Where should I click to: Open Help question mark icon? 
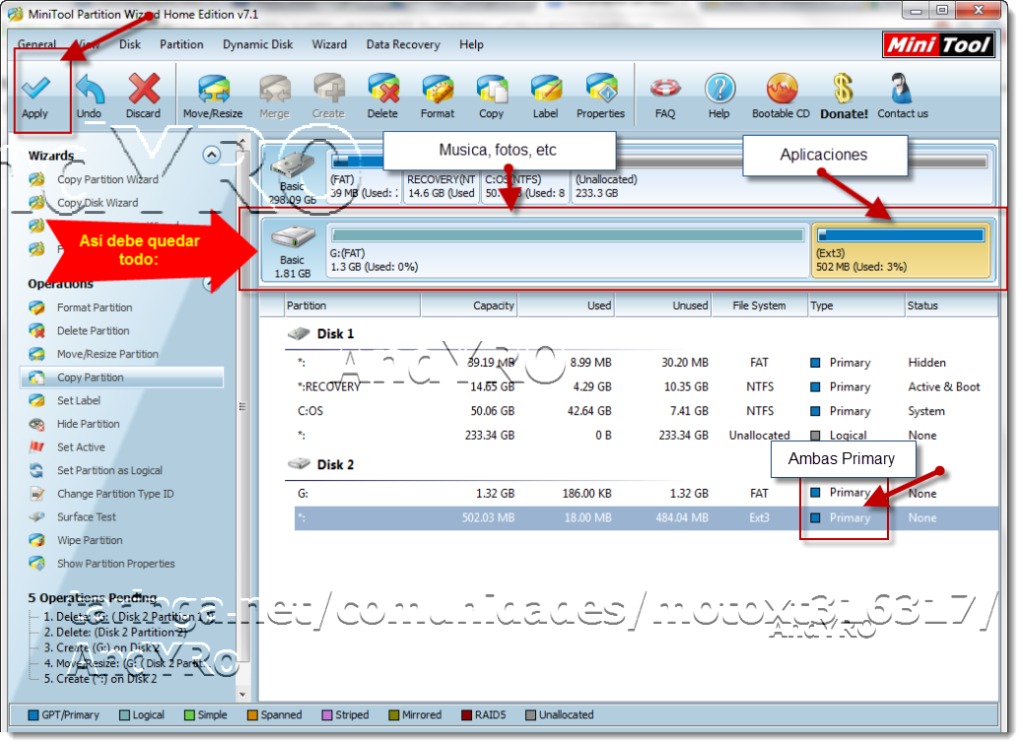[x=719, y=97]
